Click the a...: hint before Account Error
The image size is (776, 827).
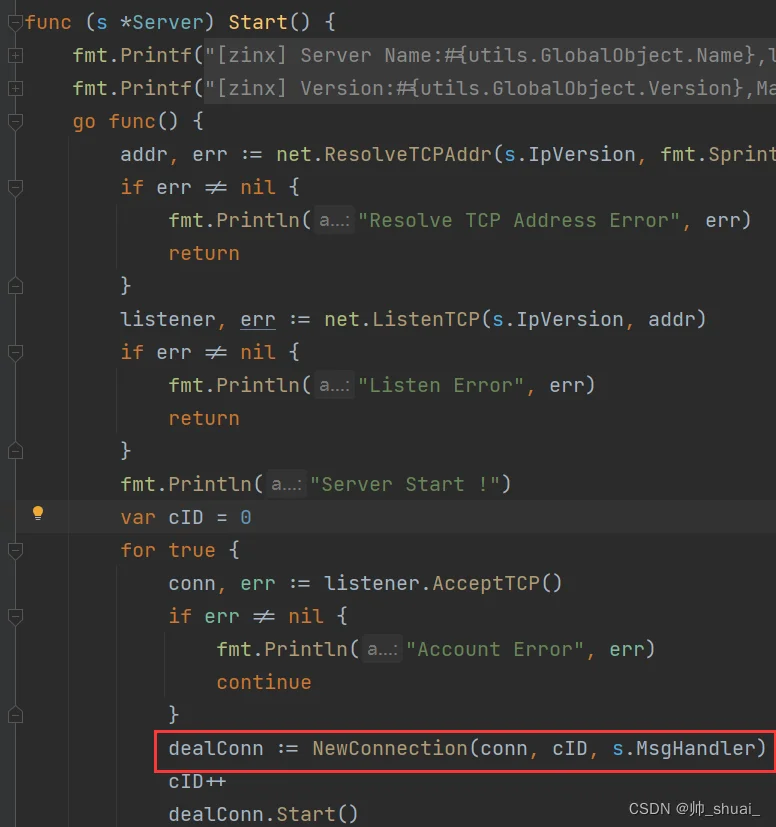[382, 649]
